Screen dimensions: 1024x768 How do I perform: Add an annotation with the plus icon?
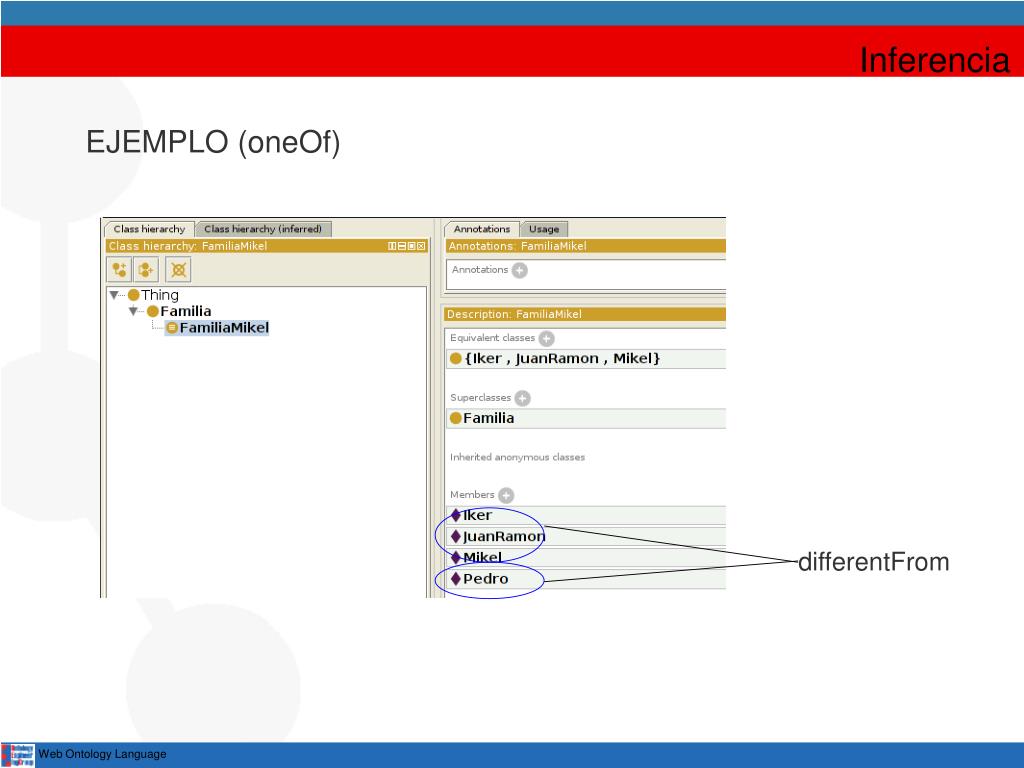(520, 270)
